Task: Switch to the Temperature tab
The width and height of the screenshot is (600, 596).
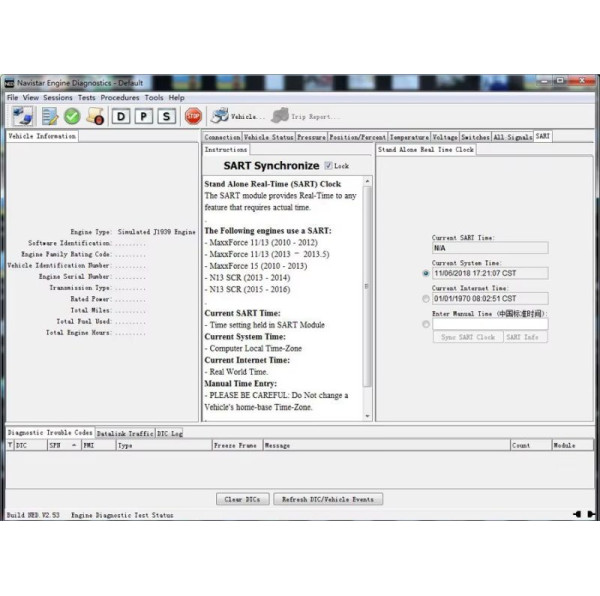Action: [x=408, y=136]
